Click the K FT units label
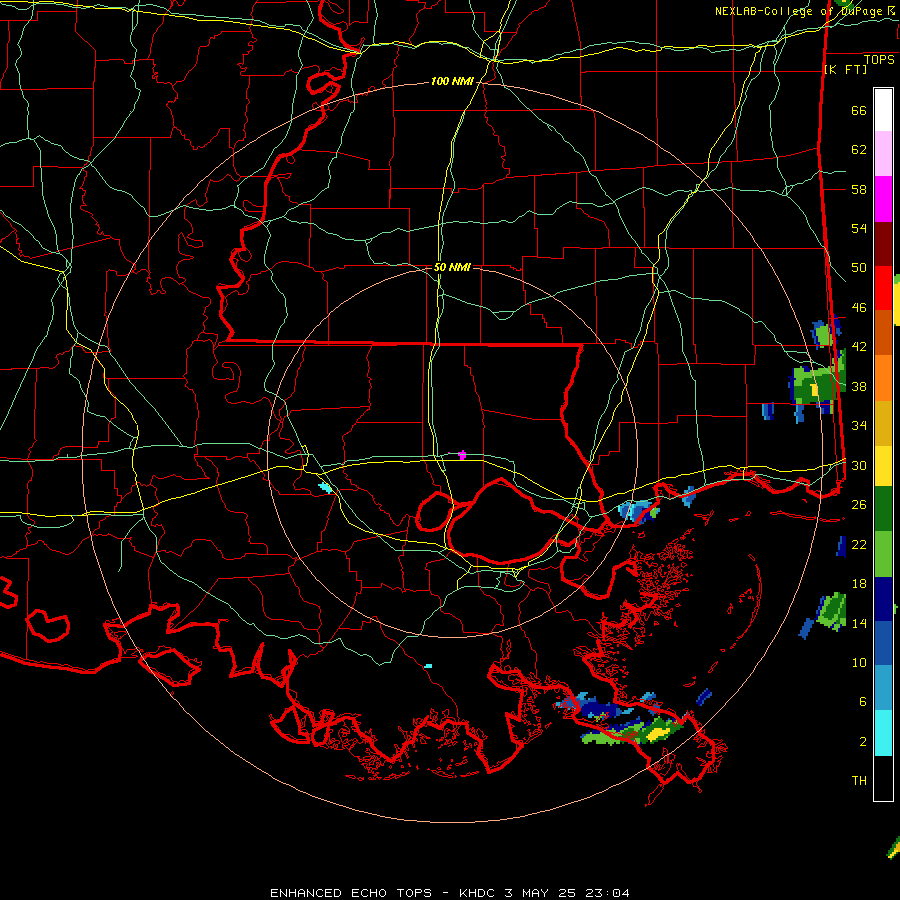The image size is (900, 900). point(845,69)
